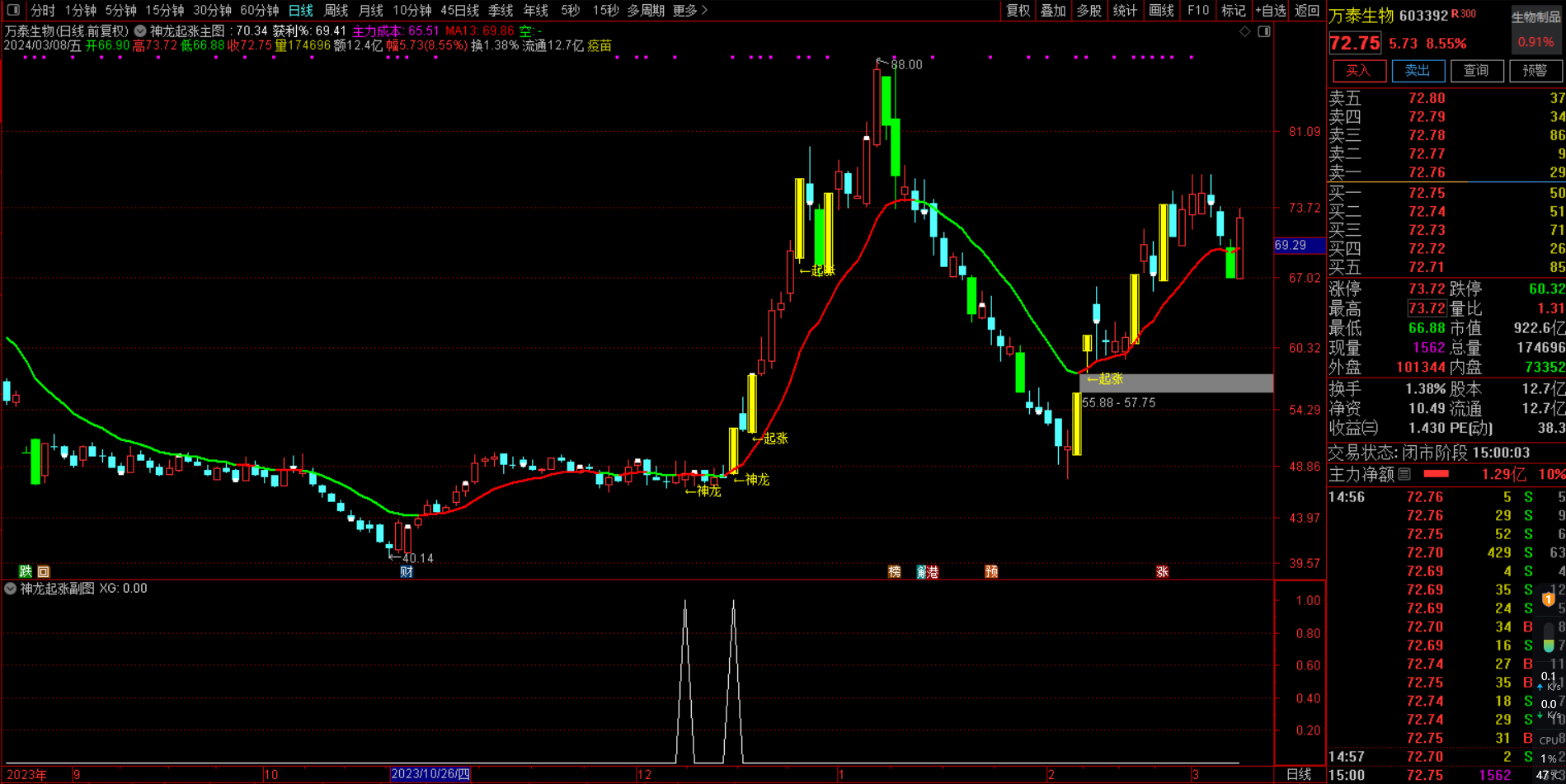This screenshot has width=1566, height=784.
Task: Click the 买一 price 72.75
Action: tap(1427, 193)
